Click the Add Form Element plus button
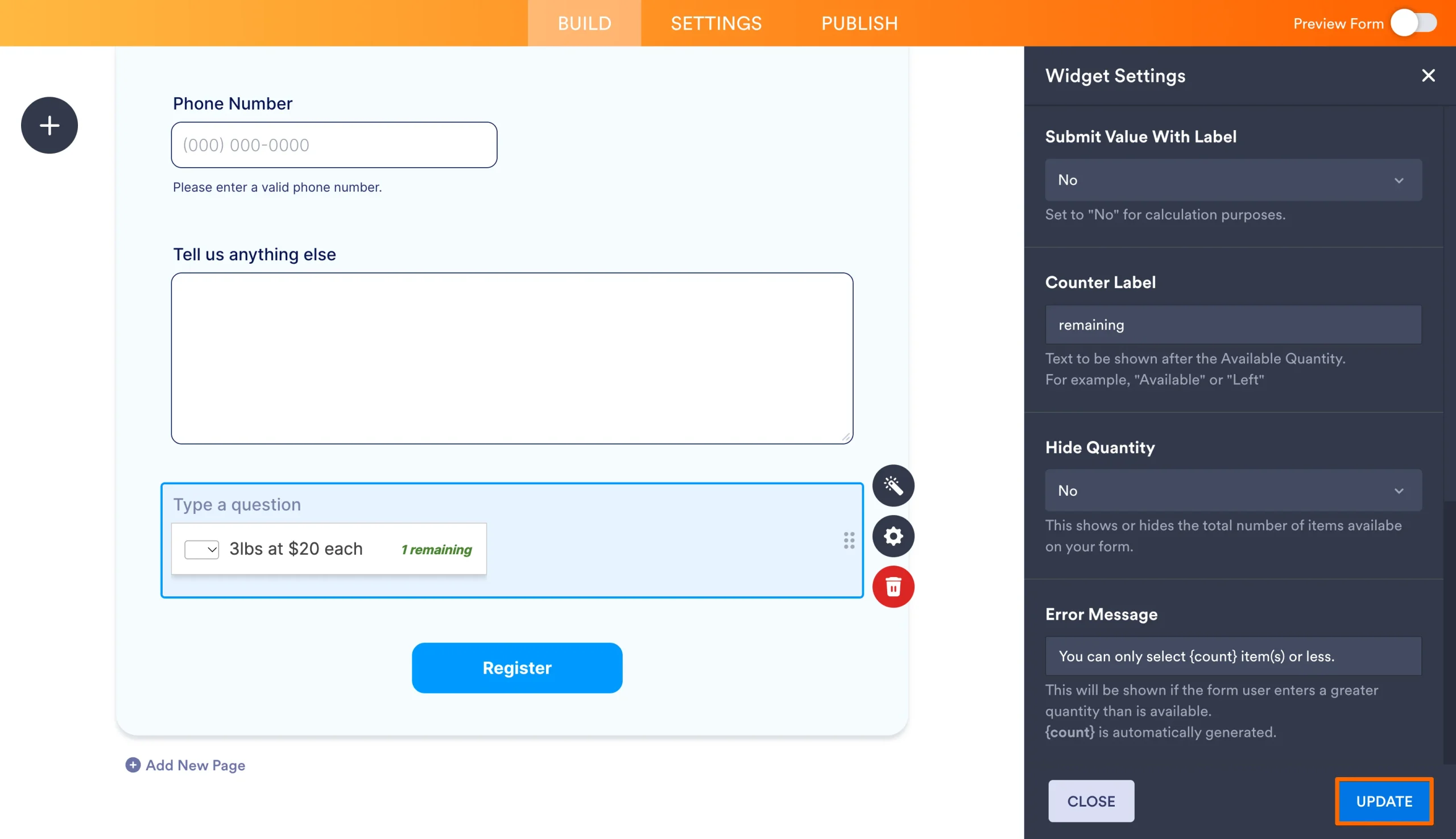Screen dimensions: 1456x839 pos(49,125)
